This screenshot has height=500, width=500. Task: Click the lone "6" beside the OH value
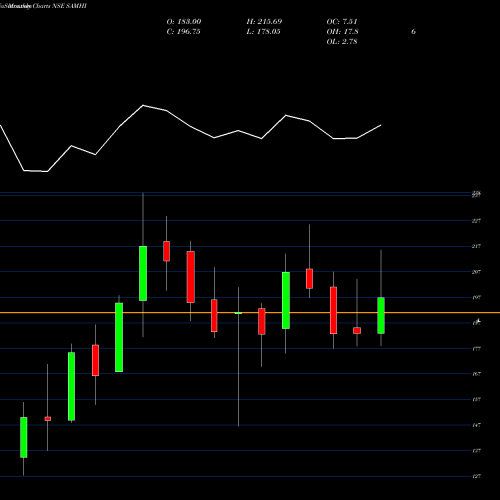[x=413, y=32]
